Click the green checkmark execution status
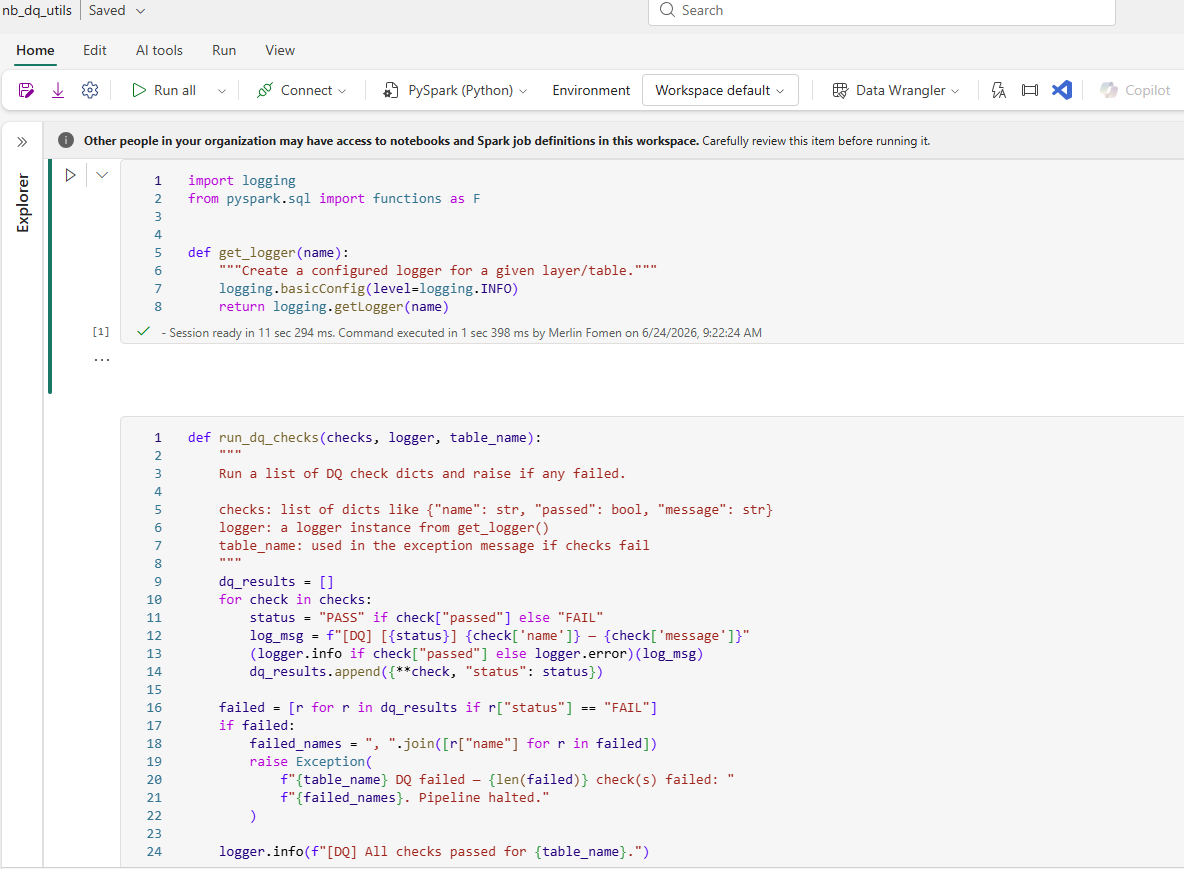The height and width of the screenshot is (869, 1184). pyautogui.click(x=143, y=331)
